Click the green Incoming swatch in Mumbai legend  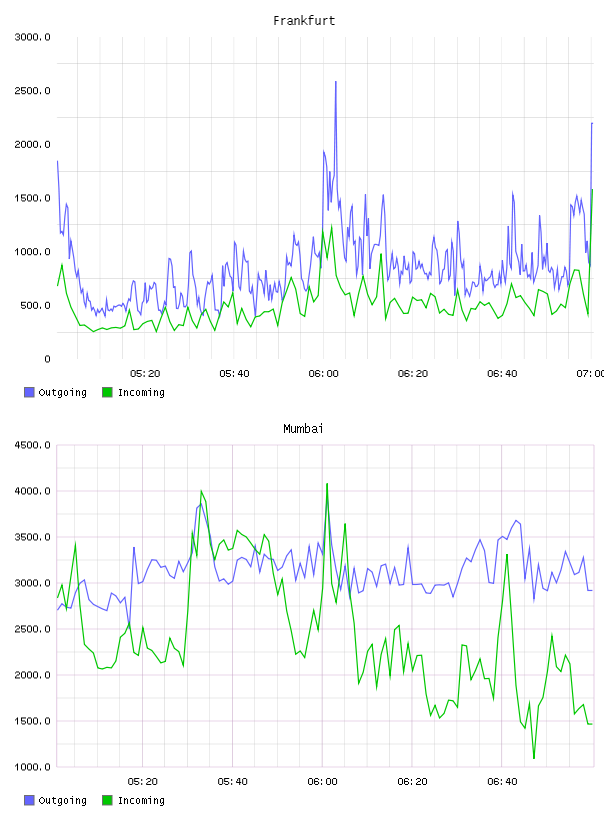pos(107,800)
